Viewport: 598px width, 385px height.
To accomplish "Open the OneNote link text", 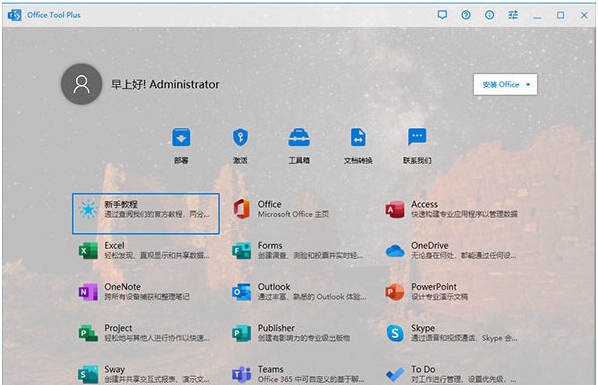I will (x=122, y=287).
